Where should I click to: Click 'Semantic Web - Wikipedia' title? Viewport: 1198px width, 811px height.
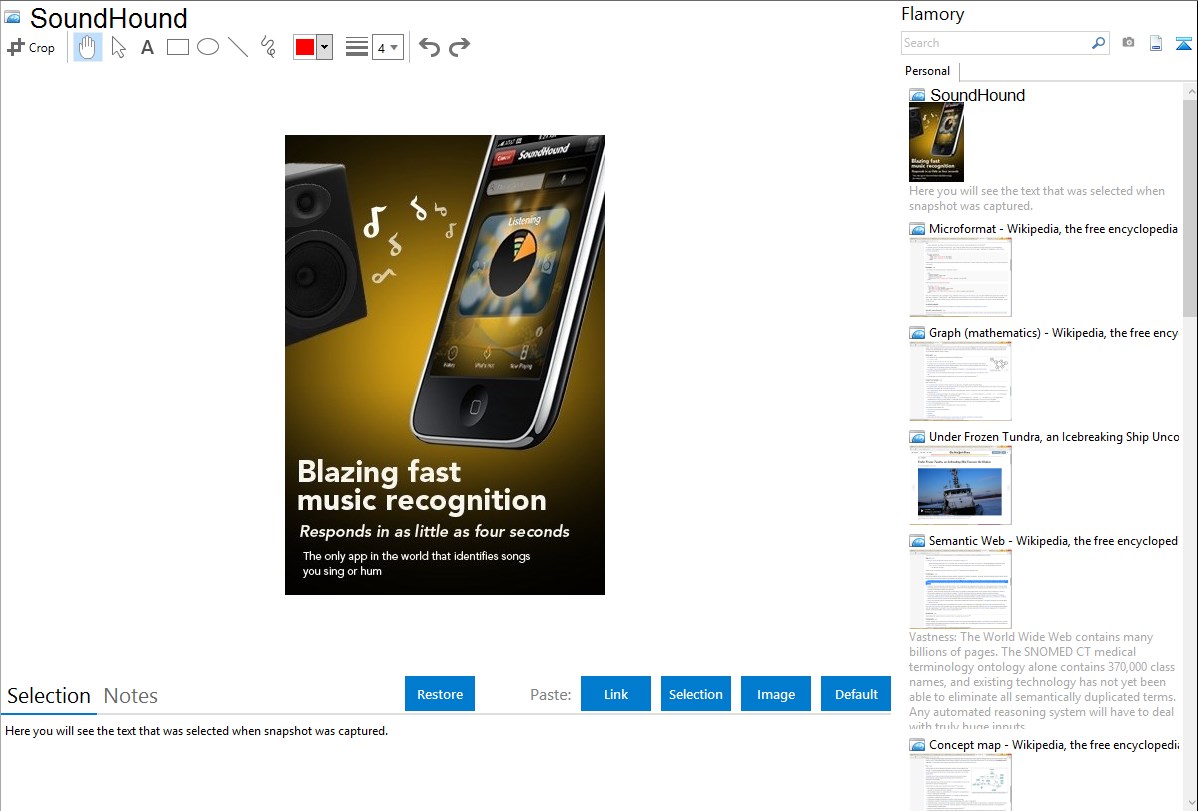1053,541
